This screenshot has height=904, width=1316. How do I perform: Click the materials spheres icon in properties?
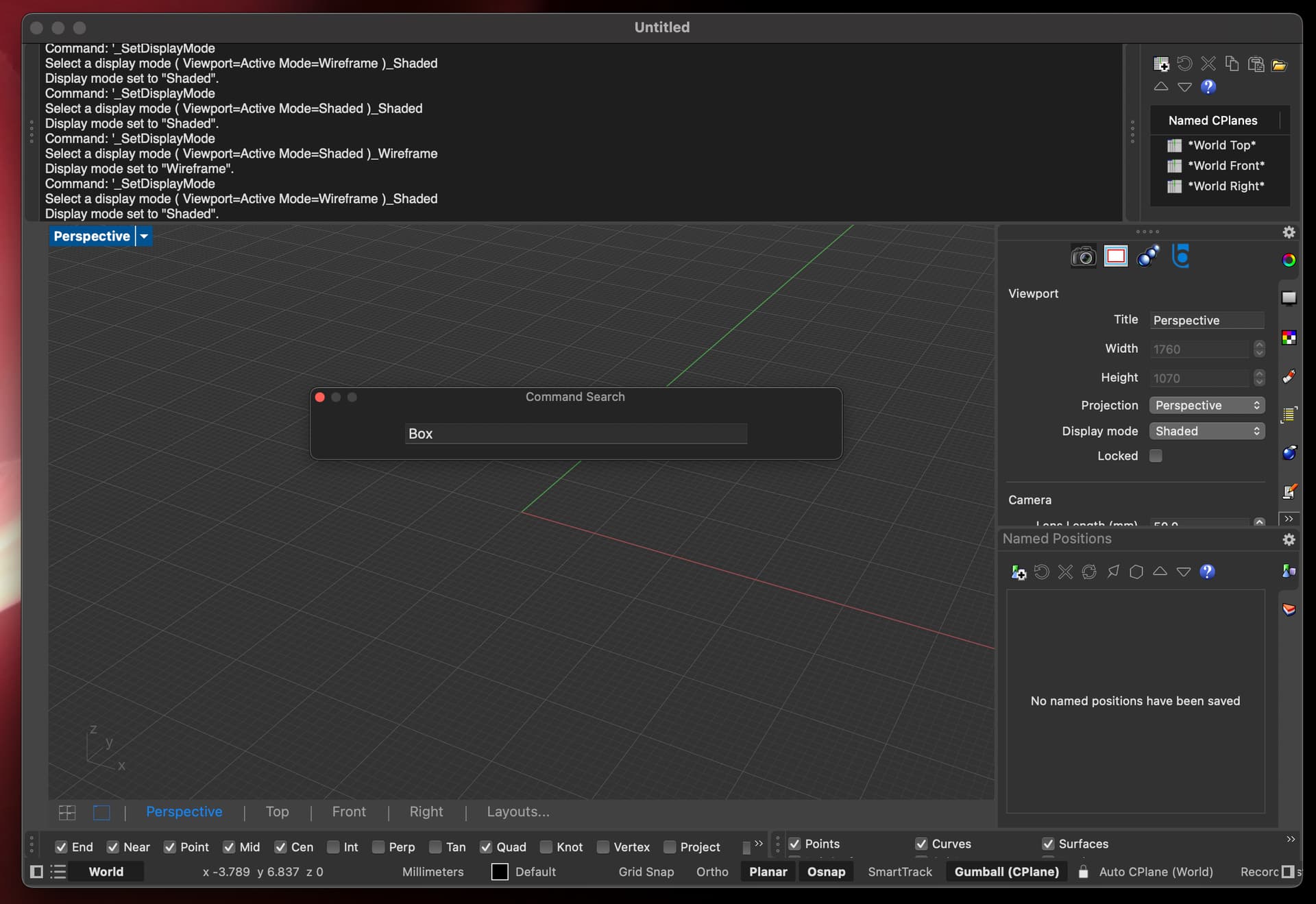[1147, 256]
